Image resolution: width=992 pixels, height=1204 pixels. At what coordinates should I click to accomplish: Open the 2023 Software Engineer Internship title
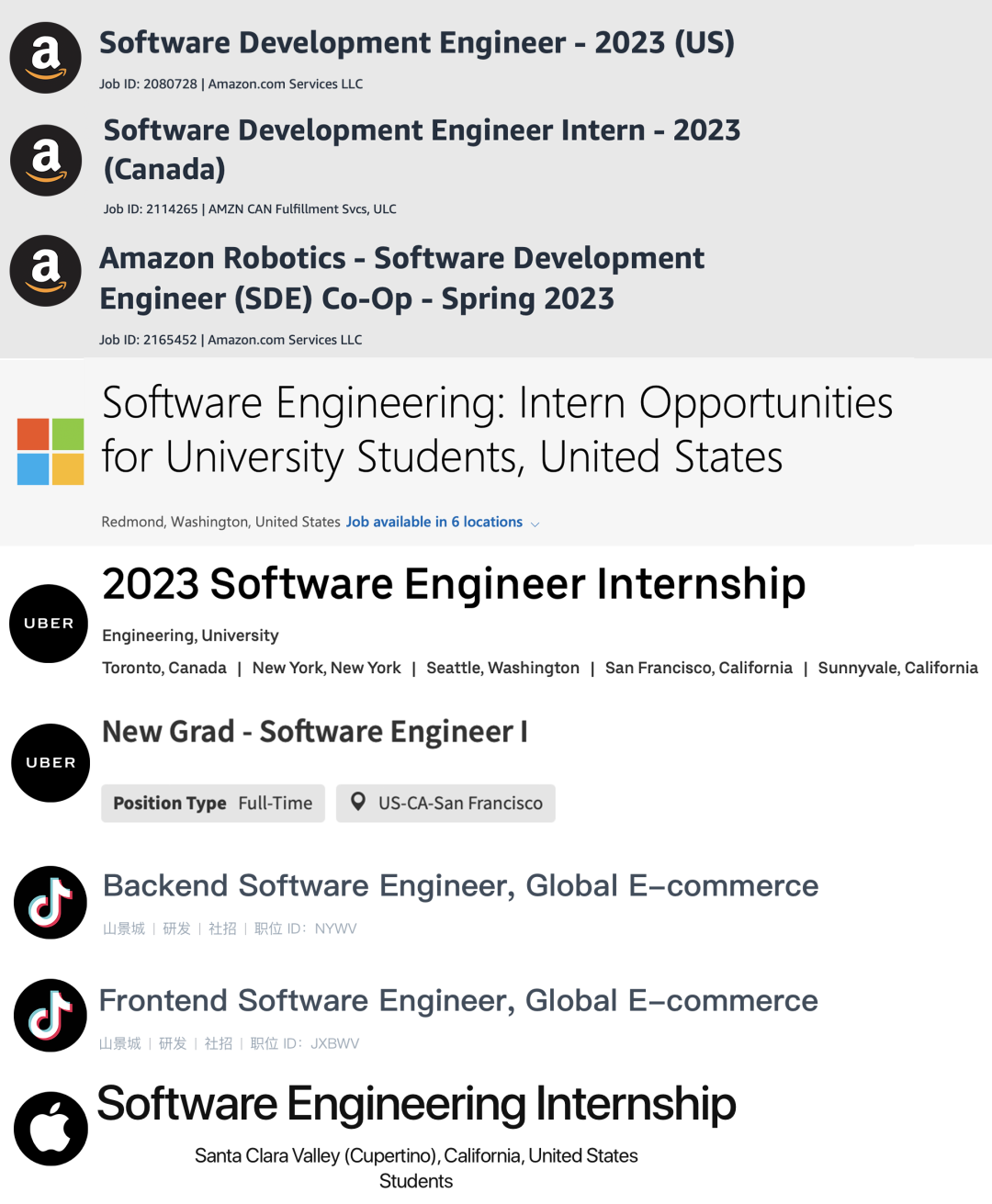pos(454,584)
